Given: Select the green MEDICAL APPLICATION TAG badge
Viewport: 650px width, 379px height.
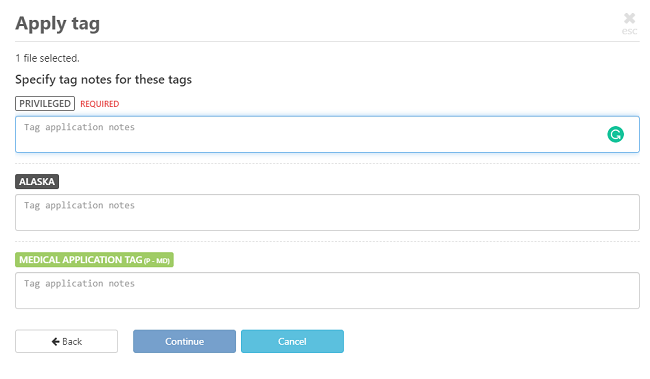Looking at the screenshot, I should [94, 260].
